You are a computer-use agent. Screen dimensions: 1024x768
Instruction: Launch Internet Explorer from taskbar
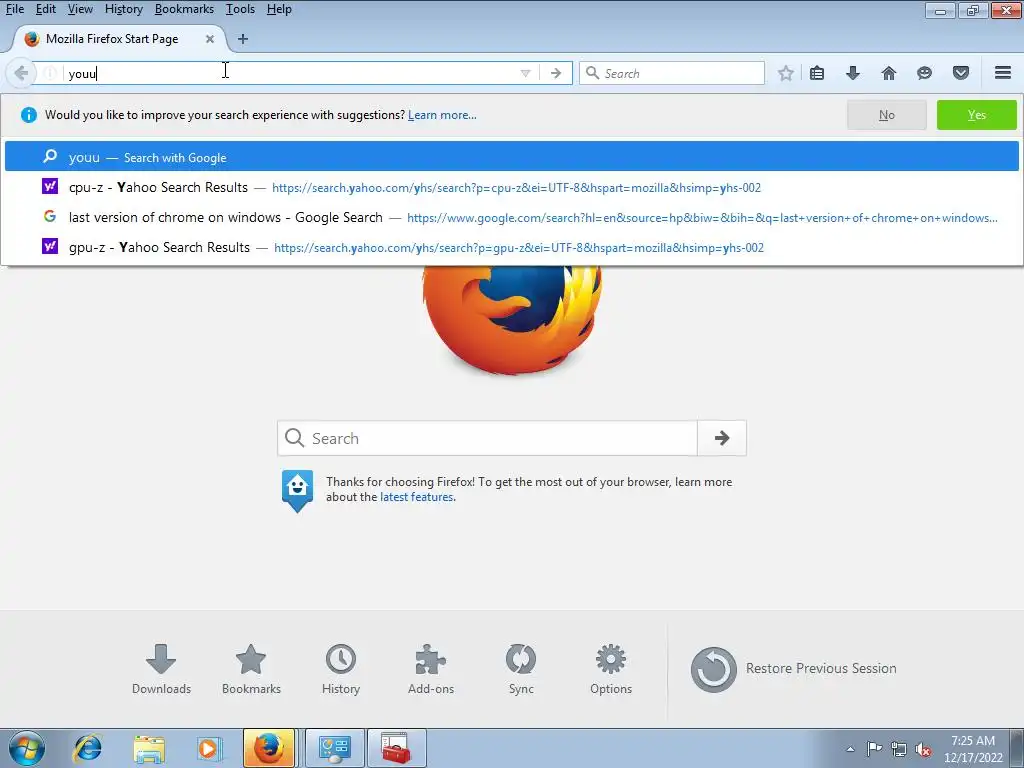(x=88, y=748)
